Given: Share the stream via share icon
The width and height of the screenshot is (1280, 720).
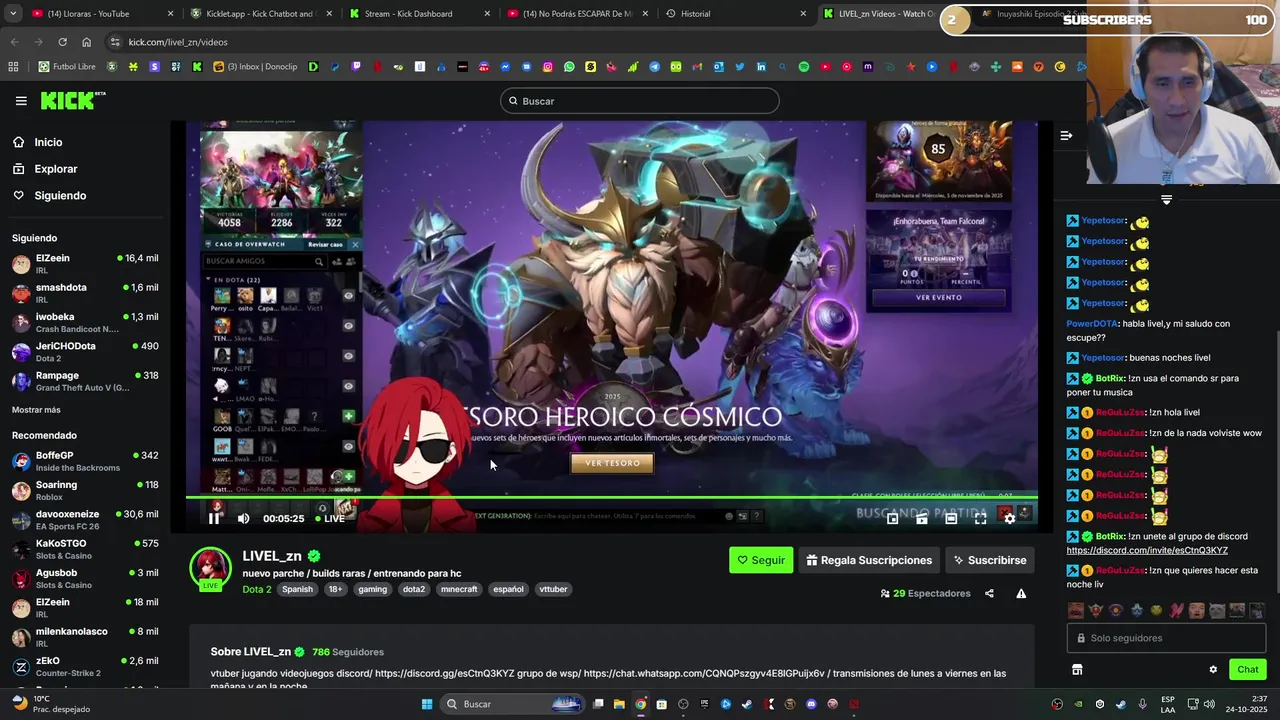Looking at the screenshot, I should 989,593.
